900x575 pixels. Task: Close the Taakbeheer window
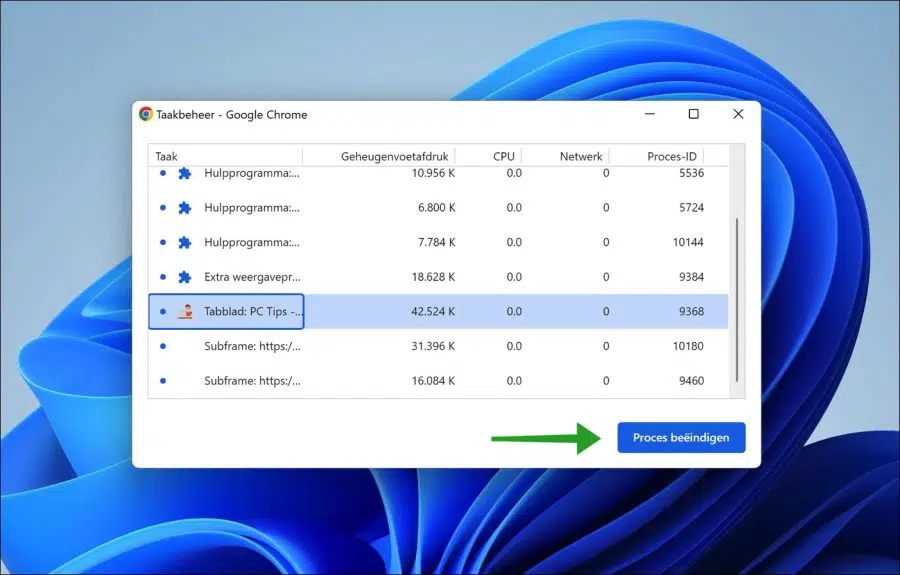(x=739, y=114)
